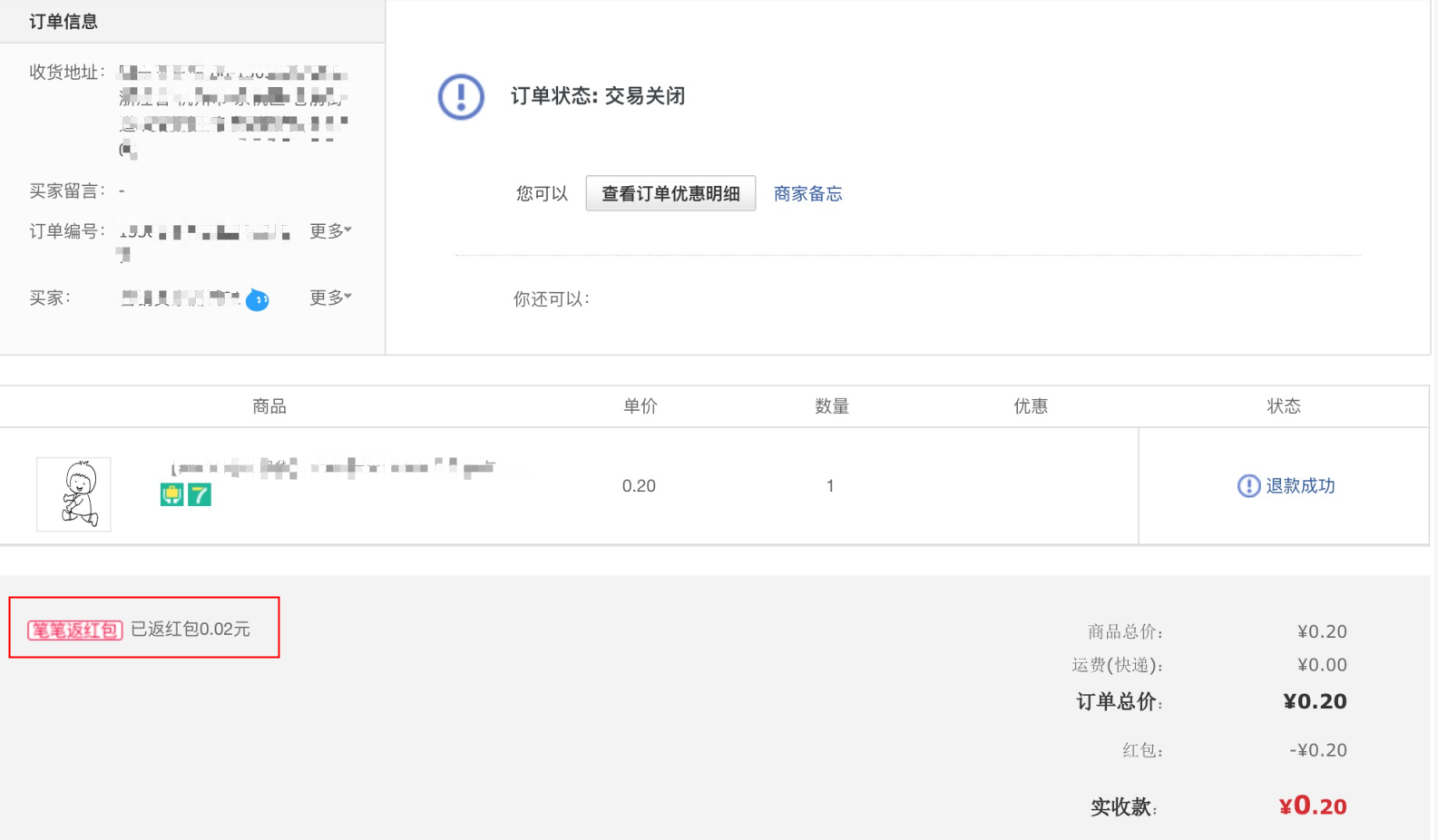The image size is (1438, 840).
Task: Click the 商品 column header
Action: 269,406
